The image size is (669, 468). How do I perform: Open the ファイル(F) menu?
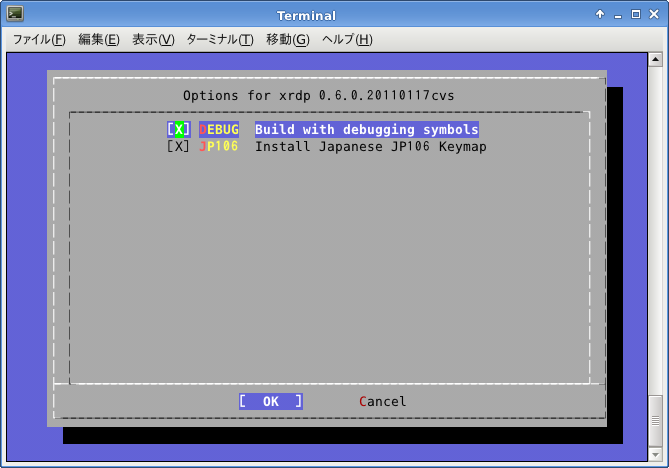tap(39, 40)
